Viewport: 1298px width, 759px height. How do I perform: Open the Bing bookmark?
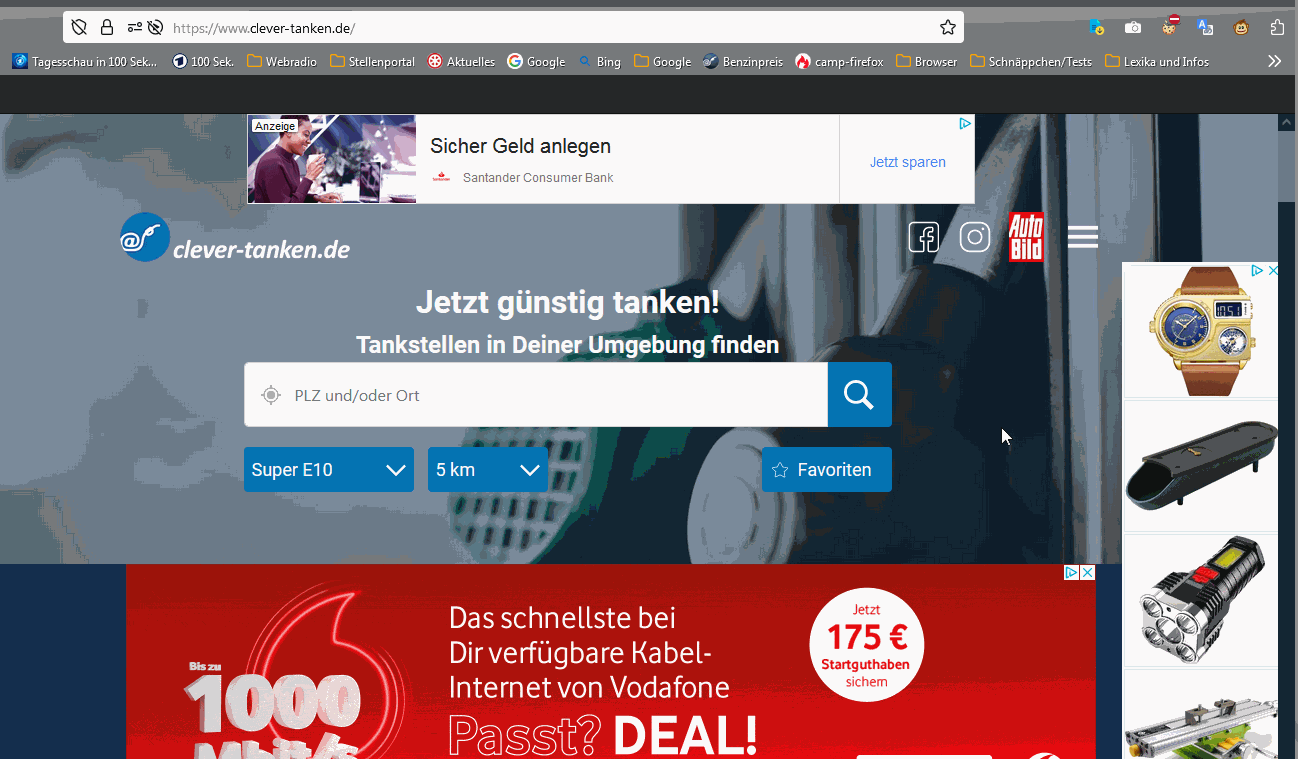599,62
